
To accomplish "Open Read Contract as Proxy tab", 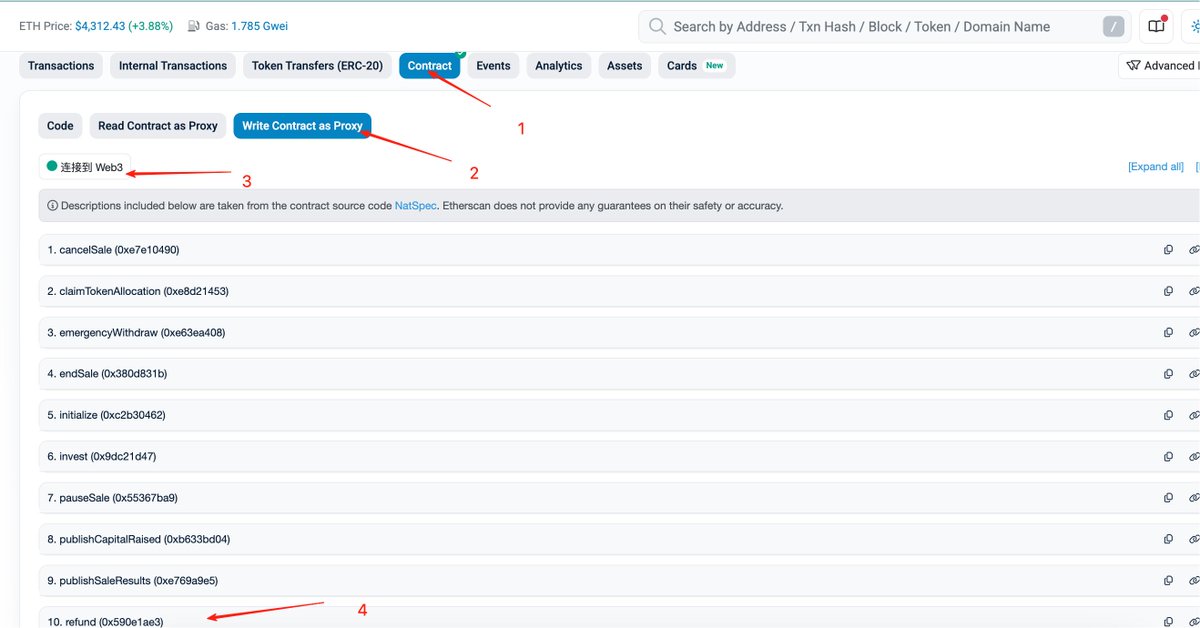I will click(158, 126).
